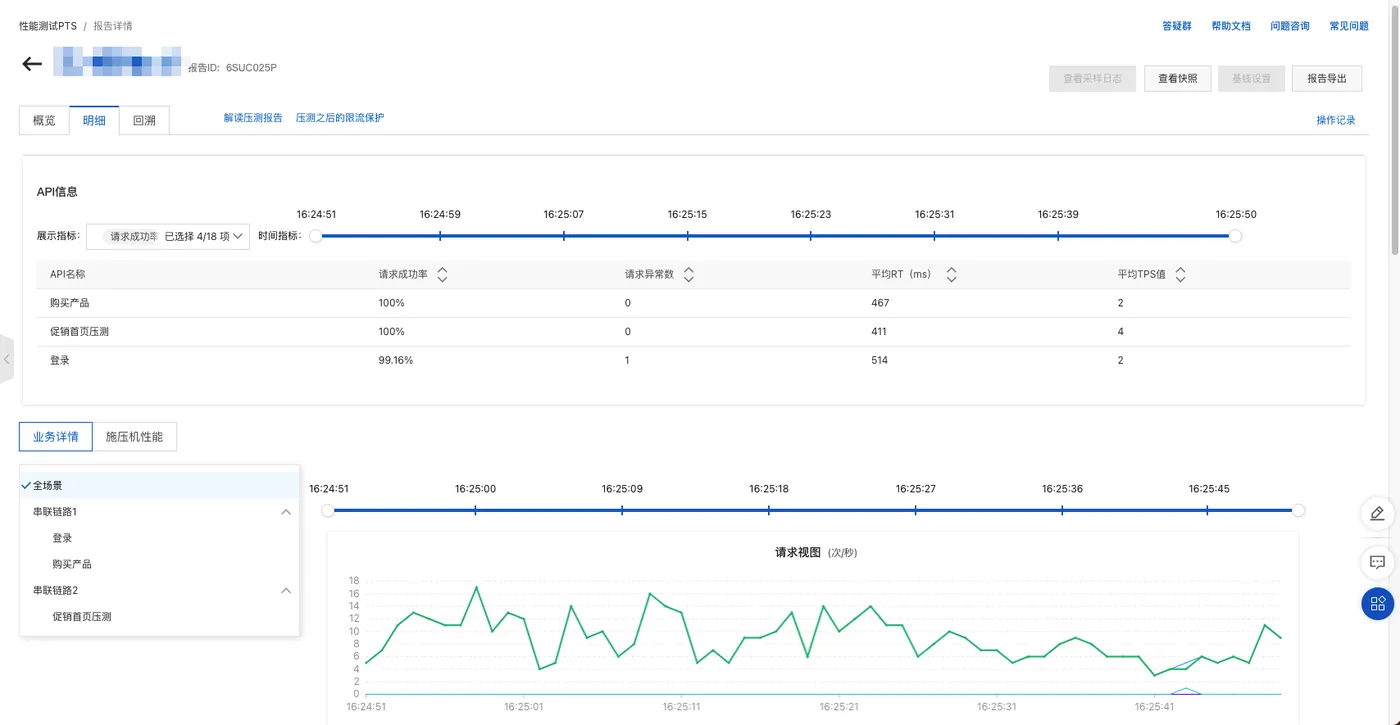Click the 99.16% success rate cell
This screenshot has height=725, width=1400.
pyautogui.click(x=396, y=360)
